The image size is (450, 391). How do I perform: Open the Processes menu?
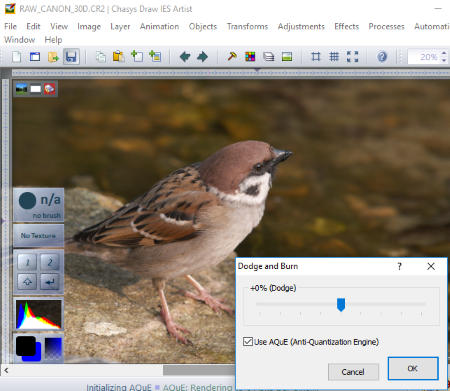[x=386, y=26]
